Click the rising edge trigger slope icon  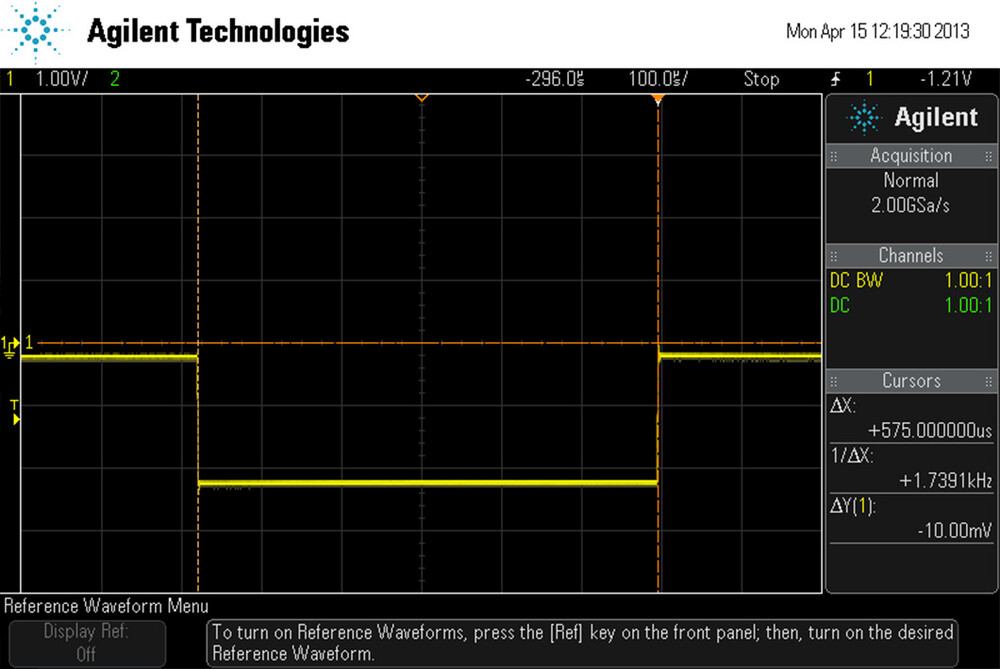coord(836,79)
